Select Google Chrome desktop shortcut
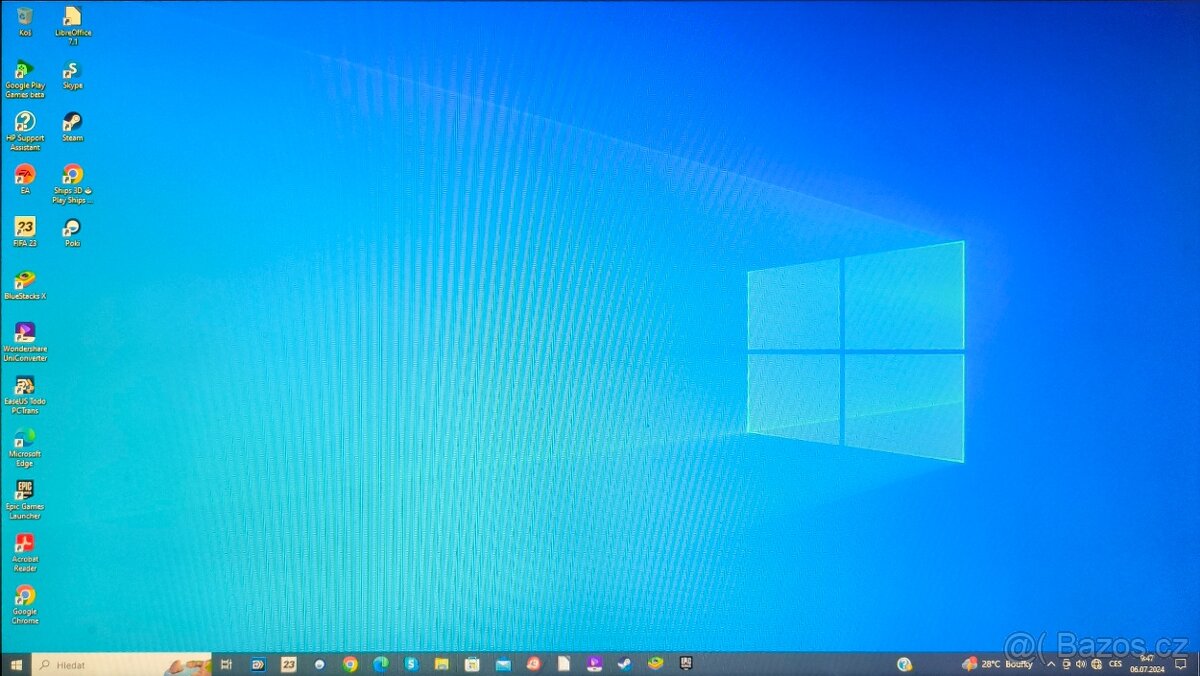 click(25, 606)
